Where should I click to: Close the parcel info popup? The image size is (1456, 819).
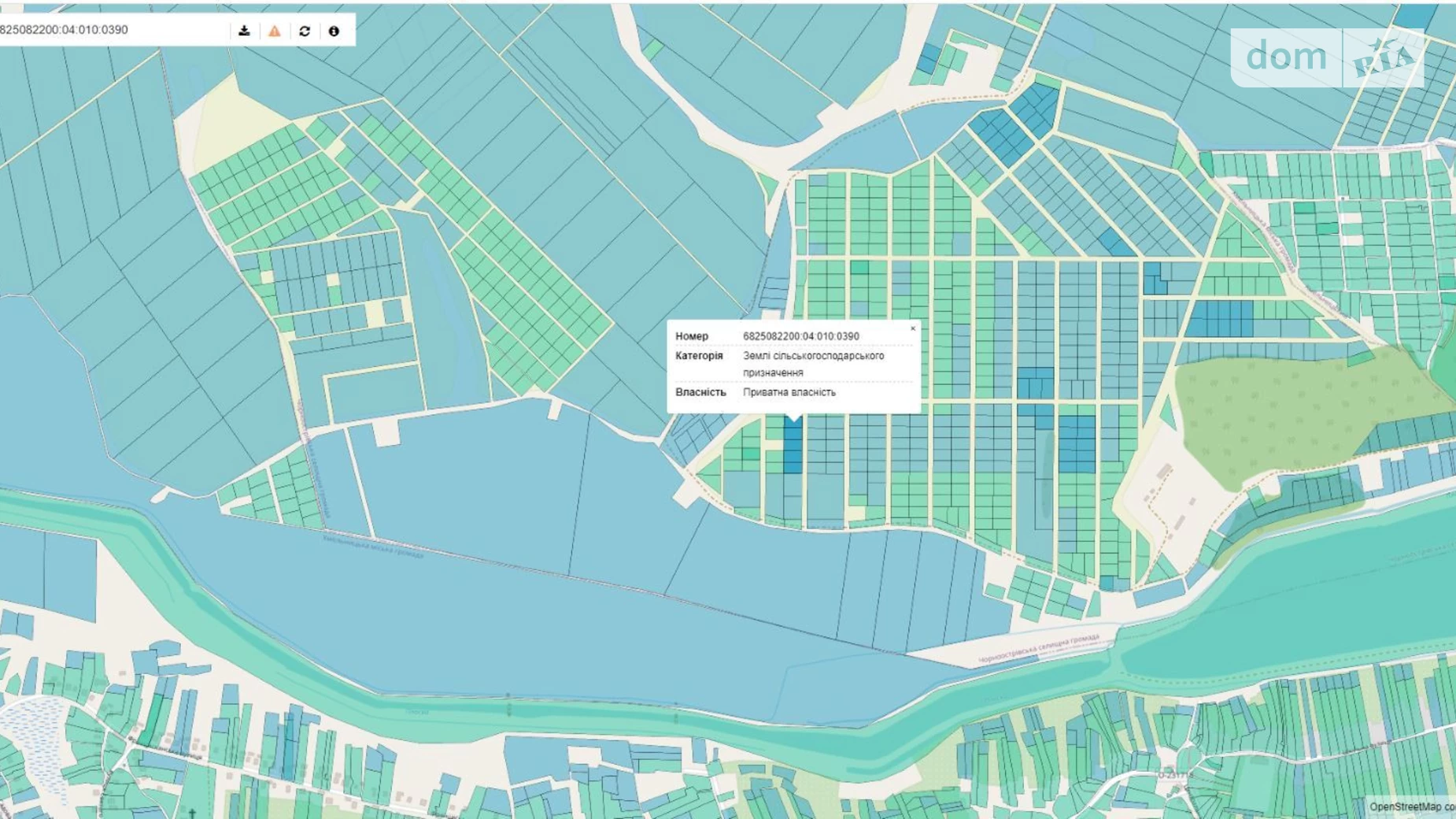coord(913,328)
